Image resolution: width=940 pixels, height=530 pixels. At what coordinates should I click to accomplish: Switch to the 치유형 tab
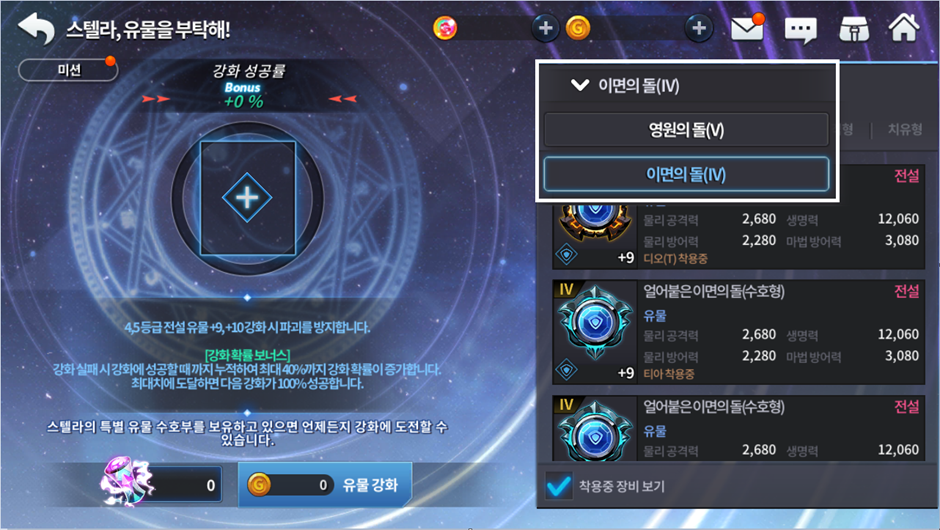(905, 129)
